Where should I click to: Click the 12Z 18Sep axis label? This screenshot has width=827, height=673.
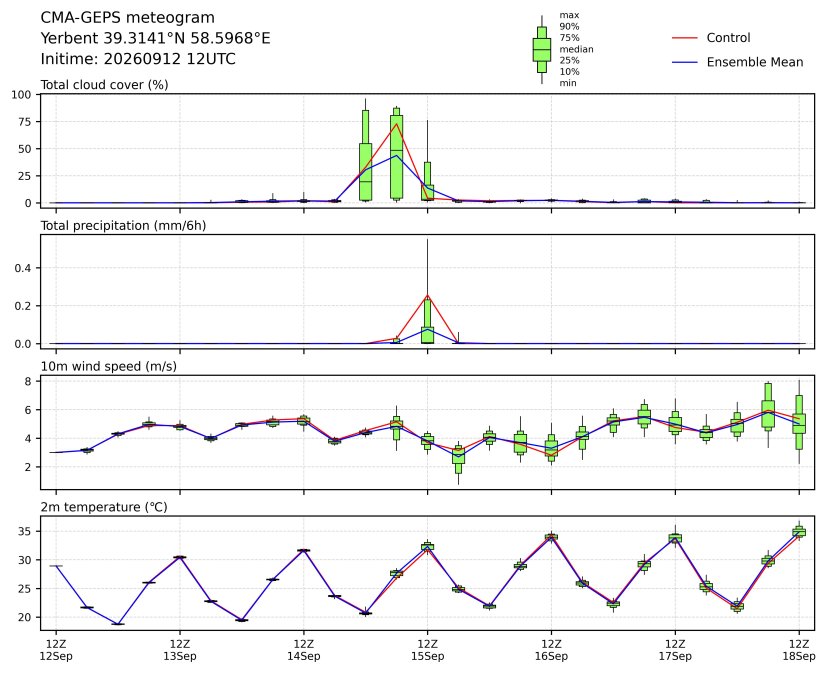click(x=799, y=650)
